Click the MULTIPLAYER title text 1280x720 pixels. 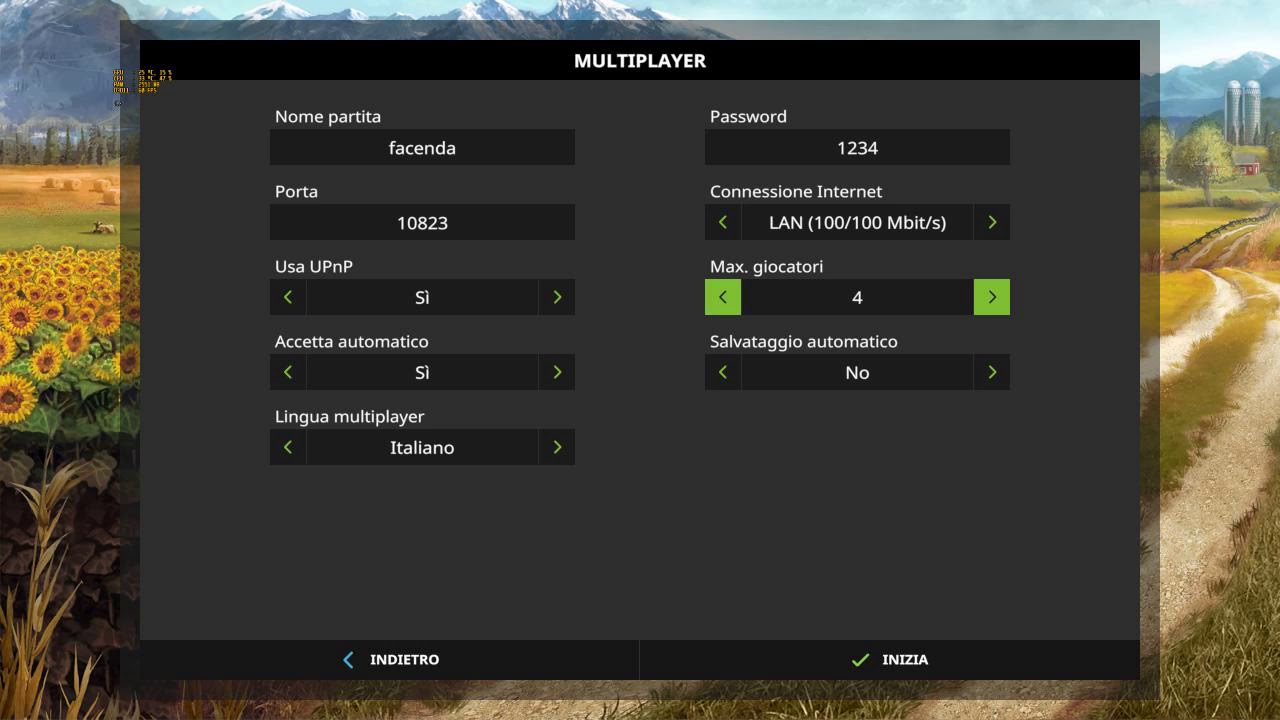[640, 61]
